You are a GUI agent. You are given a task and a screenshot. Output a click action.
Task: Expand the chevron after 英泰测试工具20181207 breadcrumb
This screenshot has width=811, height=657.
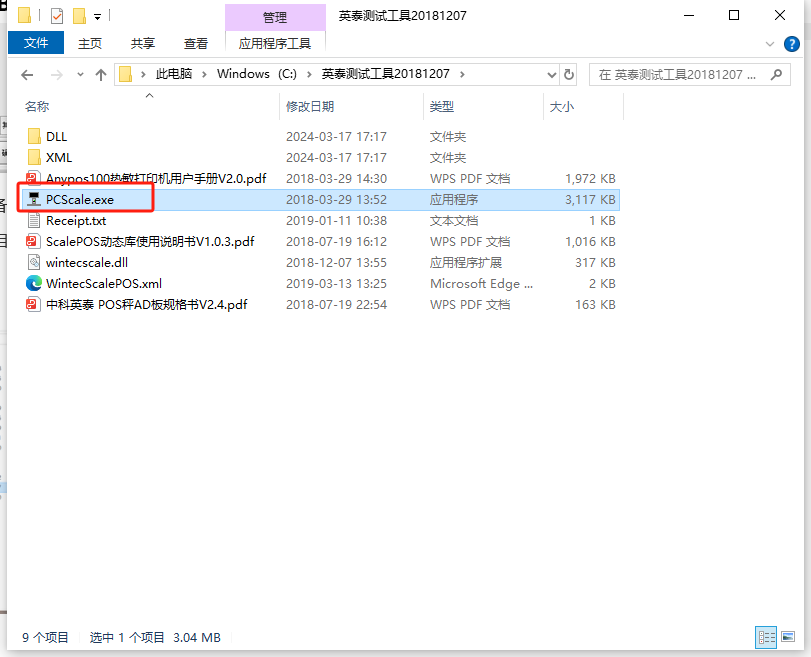tap(462, 74)
